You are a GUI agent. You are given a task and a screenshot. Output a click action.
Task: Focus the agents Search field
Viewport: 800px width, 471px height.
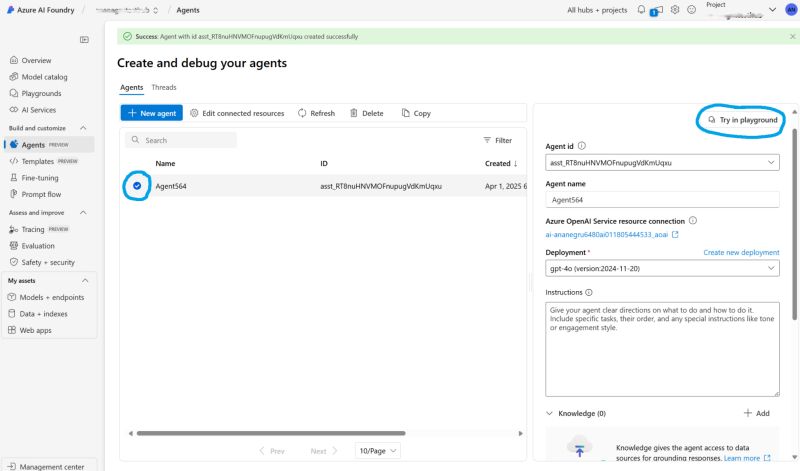[181, 140]
